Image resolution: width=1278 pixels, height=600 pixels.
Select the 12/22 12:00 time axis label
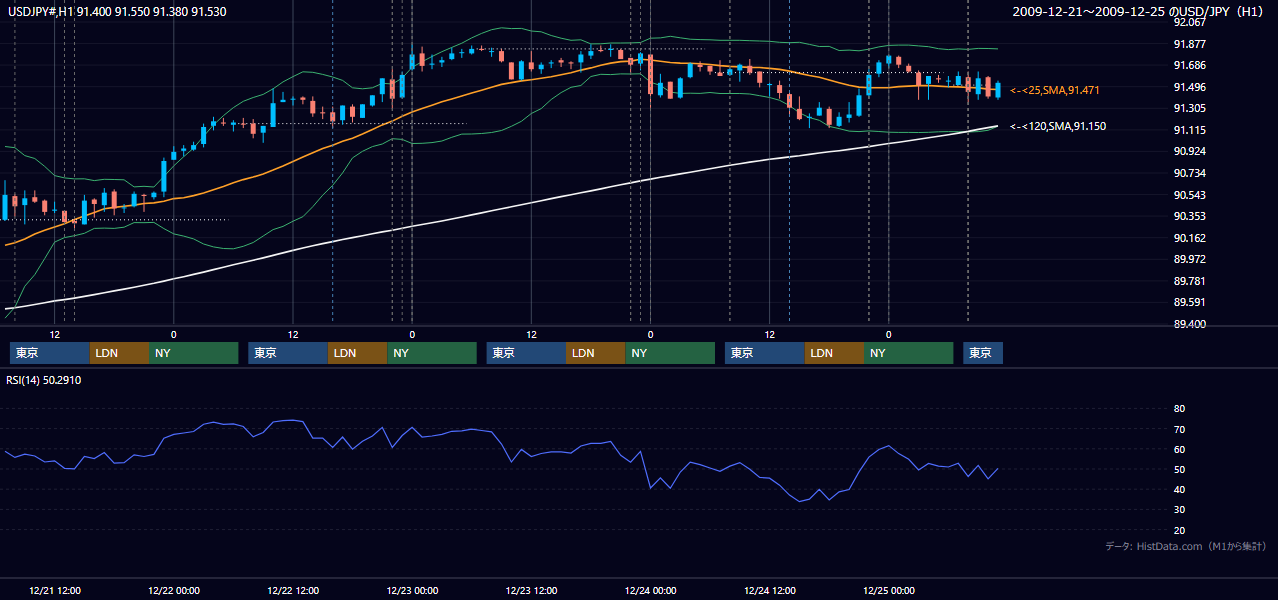point(293,590)
